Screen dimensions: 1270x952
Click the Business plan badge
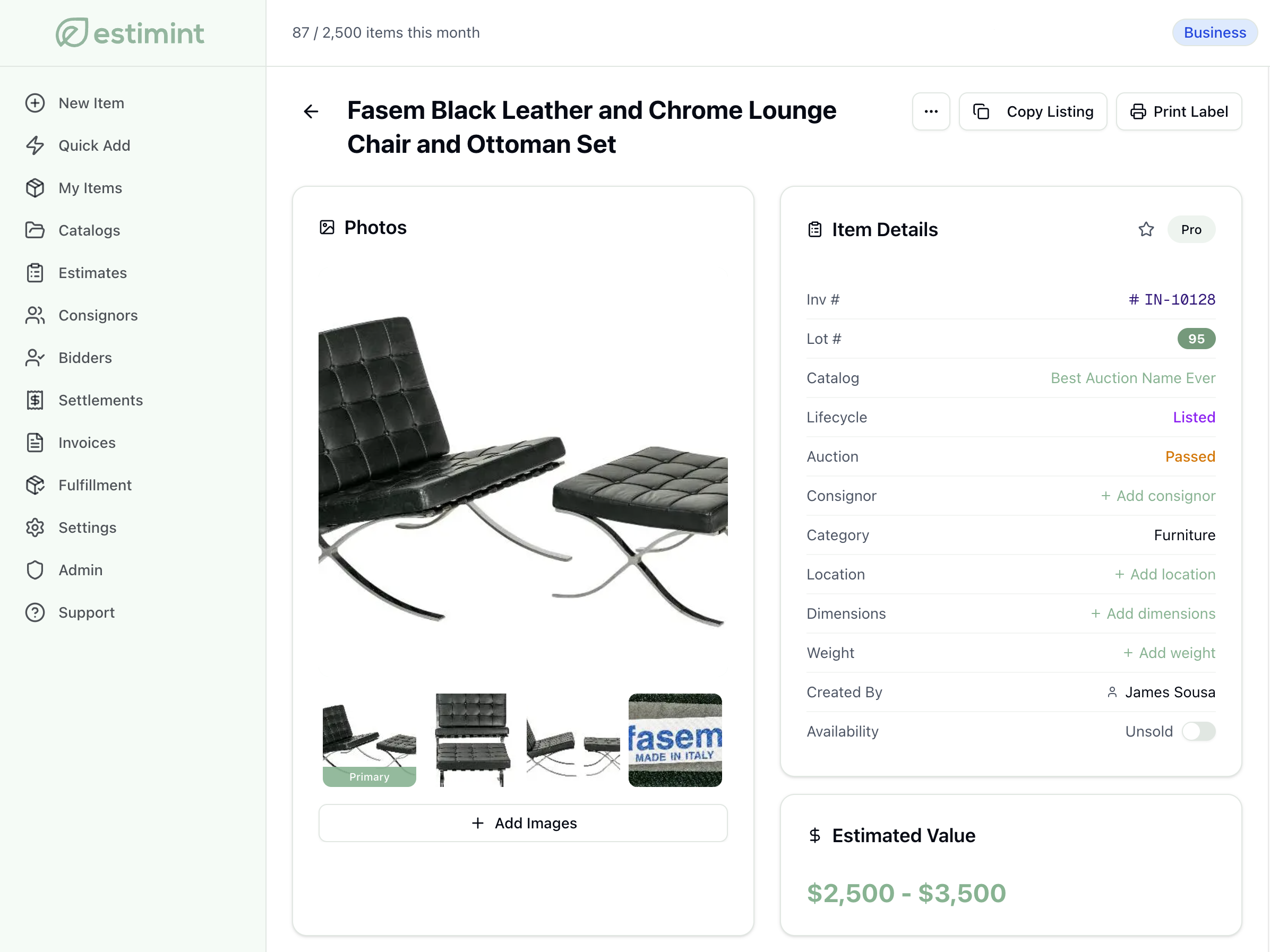tap(1214, 33)
